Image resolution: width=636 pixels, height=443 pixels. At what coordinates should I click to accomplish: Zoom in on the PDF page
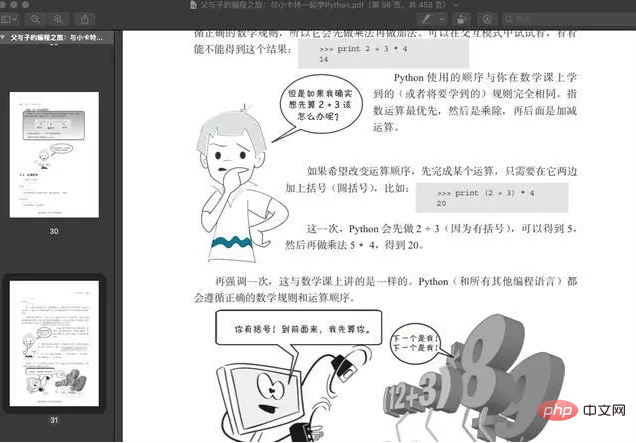point(58,19)
